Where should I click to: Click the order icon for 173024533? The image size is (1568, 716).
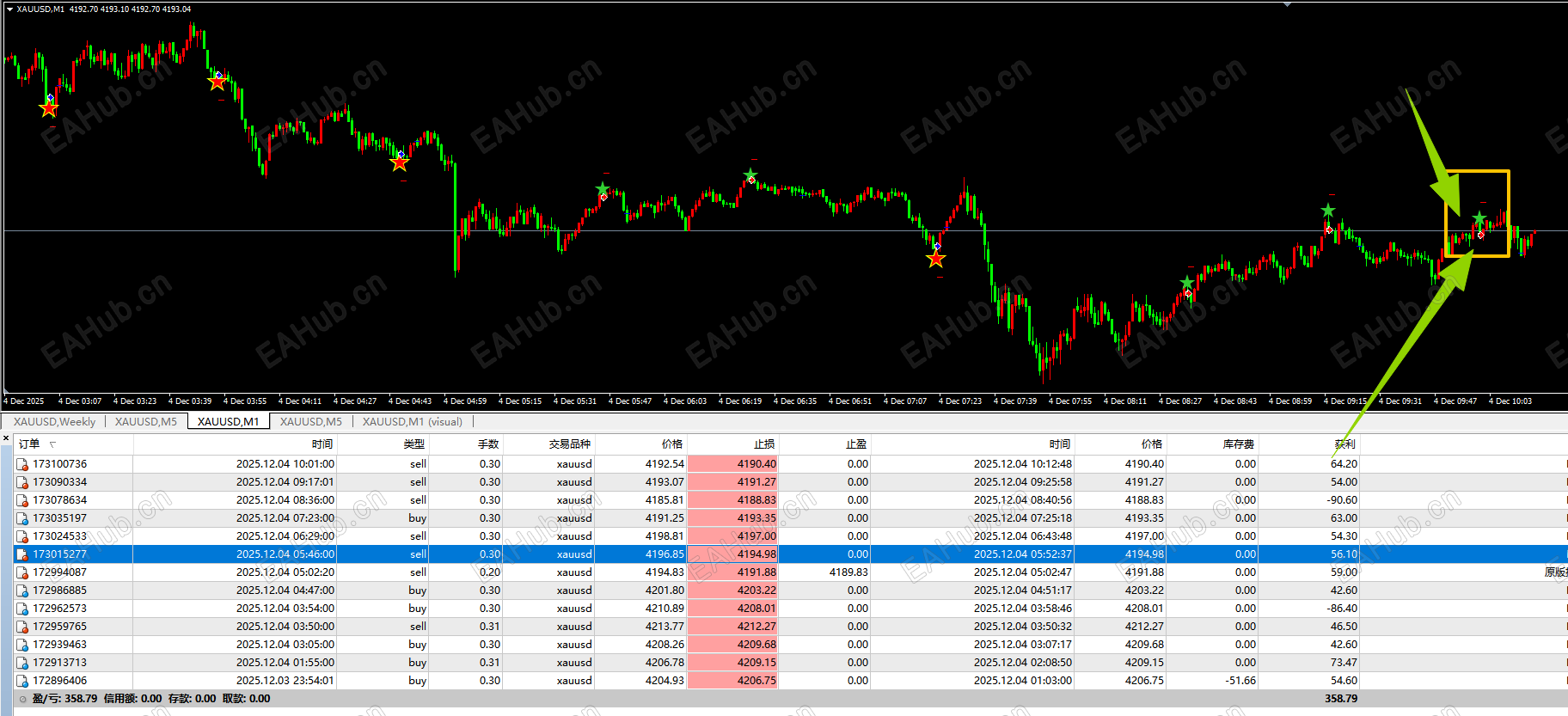tap(22, 536)
